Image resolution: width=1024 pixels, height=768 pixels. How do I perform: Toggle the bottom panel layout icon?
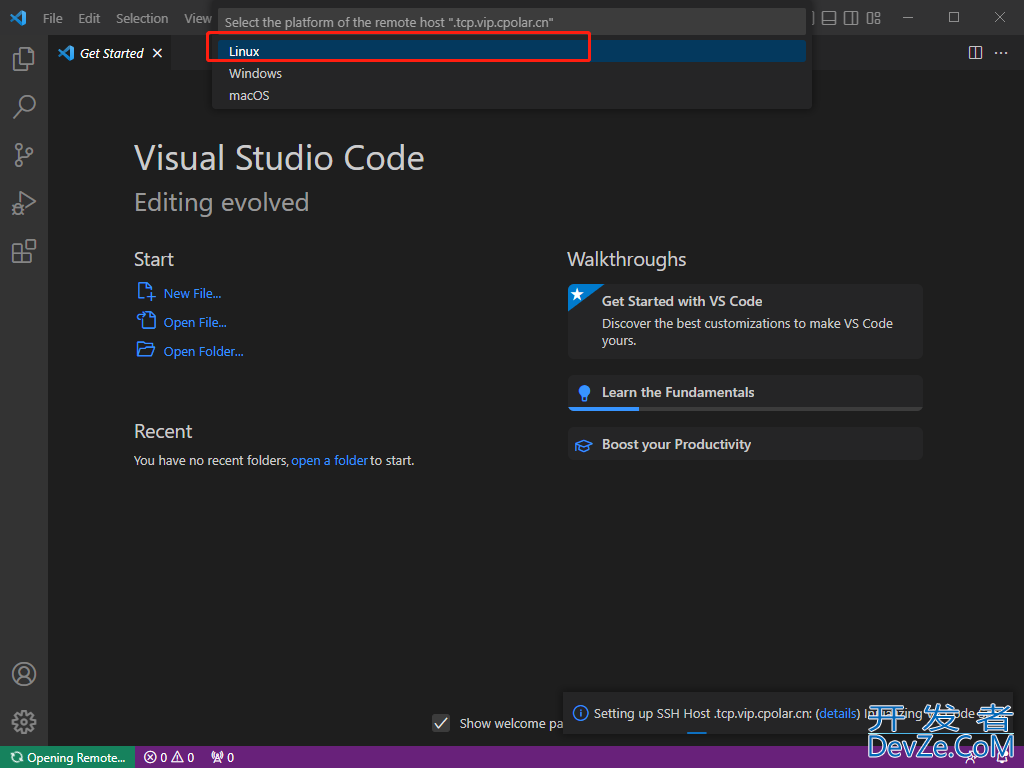(x=829, y=18)
